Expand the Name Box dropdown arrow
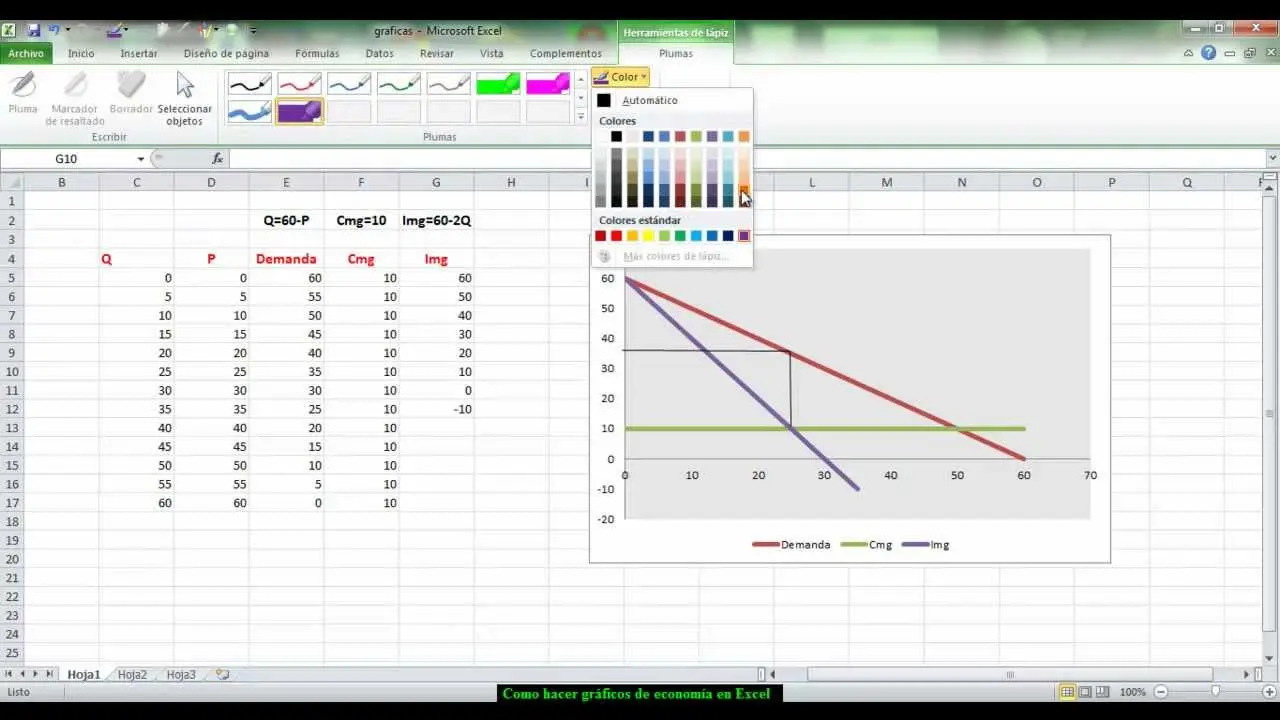Screen dimensions: 1280x720 141,159
